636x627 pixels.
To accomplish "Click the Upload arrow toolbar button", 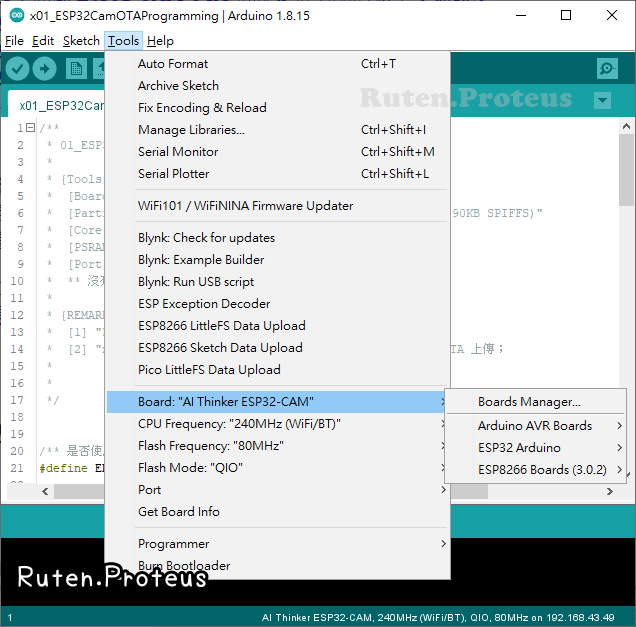I will [44, 69].
